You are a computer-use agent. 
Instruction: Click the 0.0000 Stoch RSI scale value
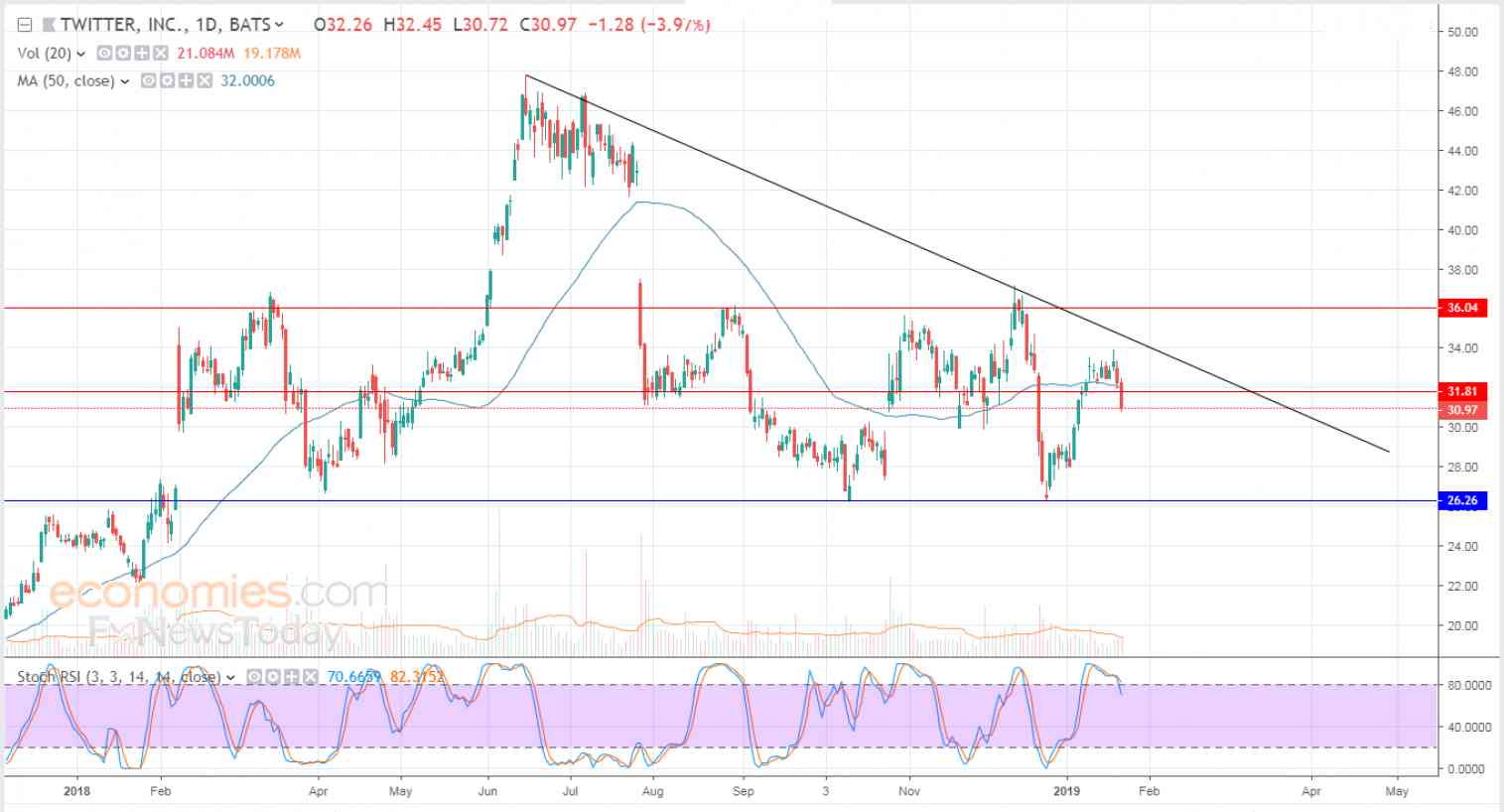click(1466, 769)
